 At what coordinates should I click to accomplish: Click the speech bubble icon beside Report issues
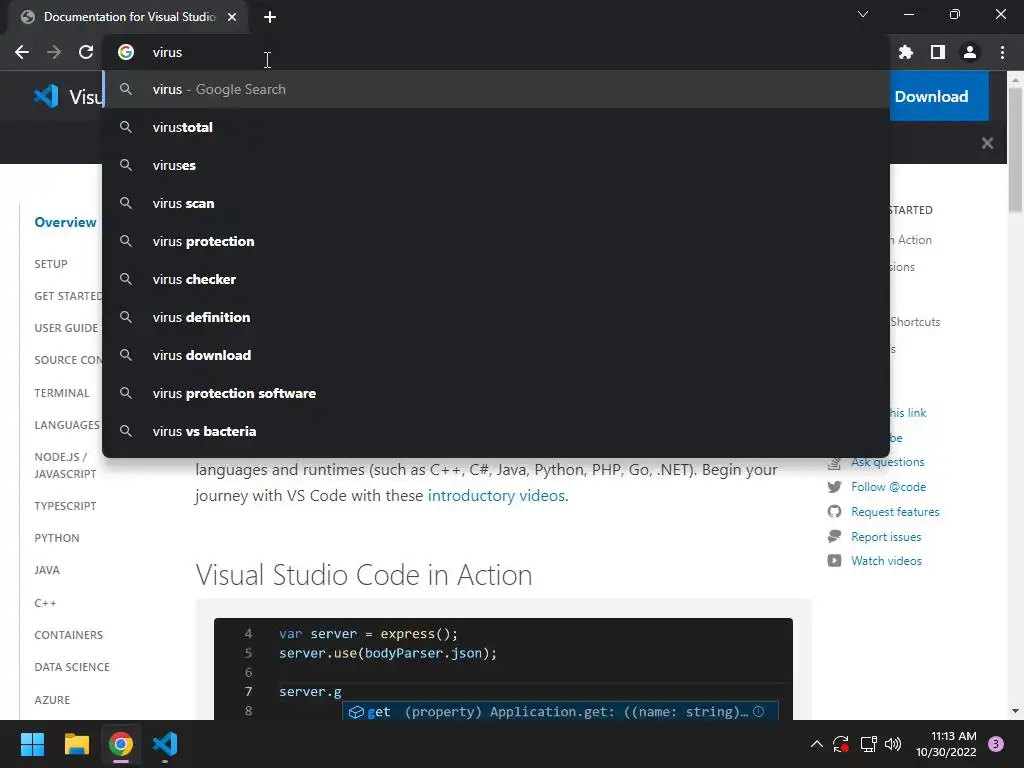pos(835,536)
